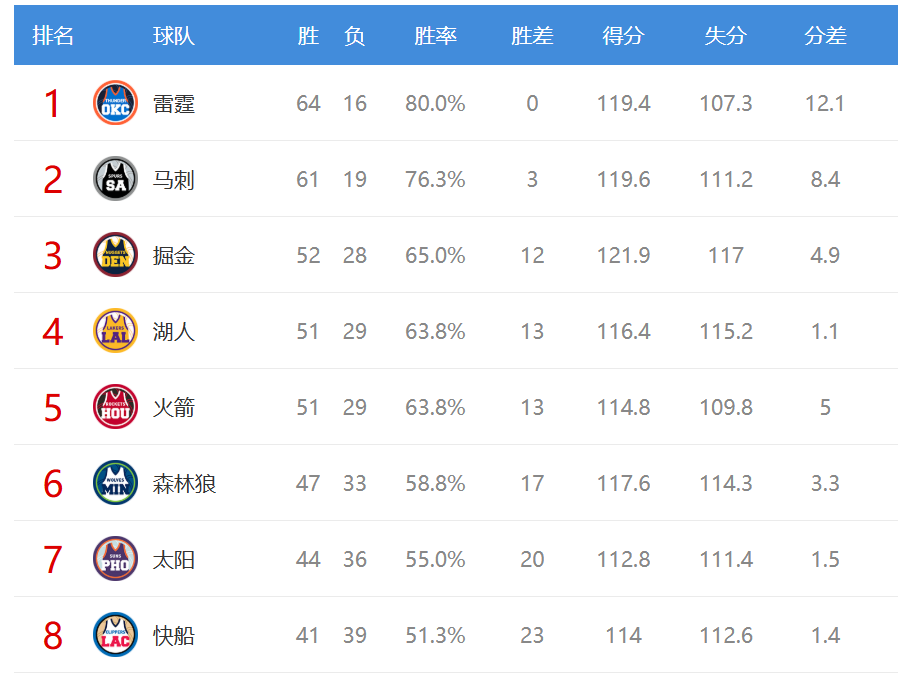Sort by the 胜率 column header
Image resolution: width=898 pixels, height=675 pixels.
[435, 36]
